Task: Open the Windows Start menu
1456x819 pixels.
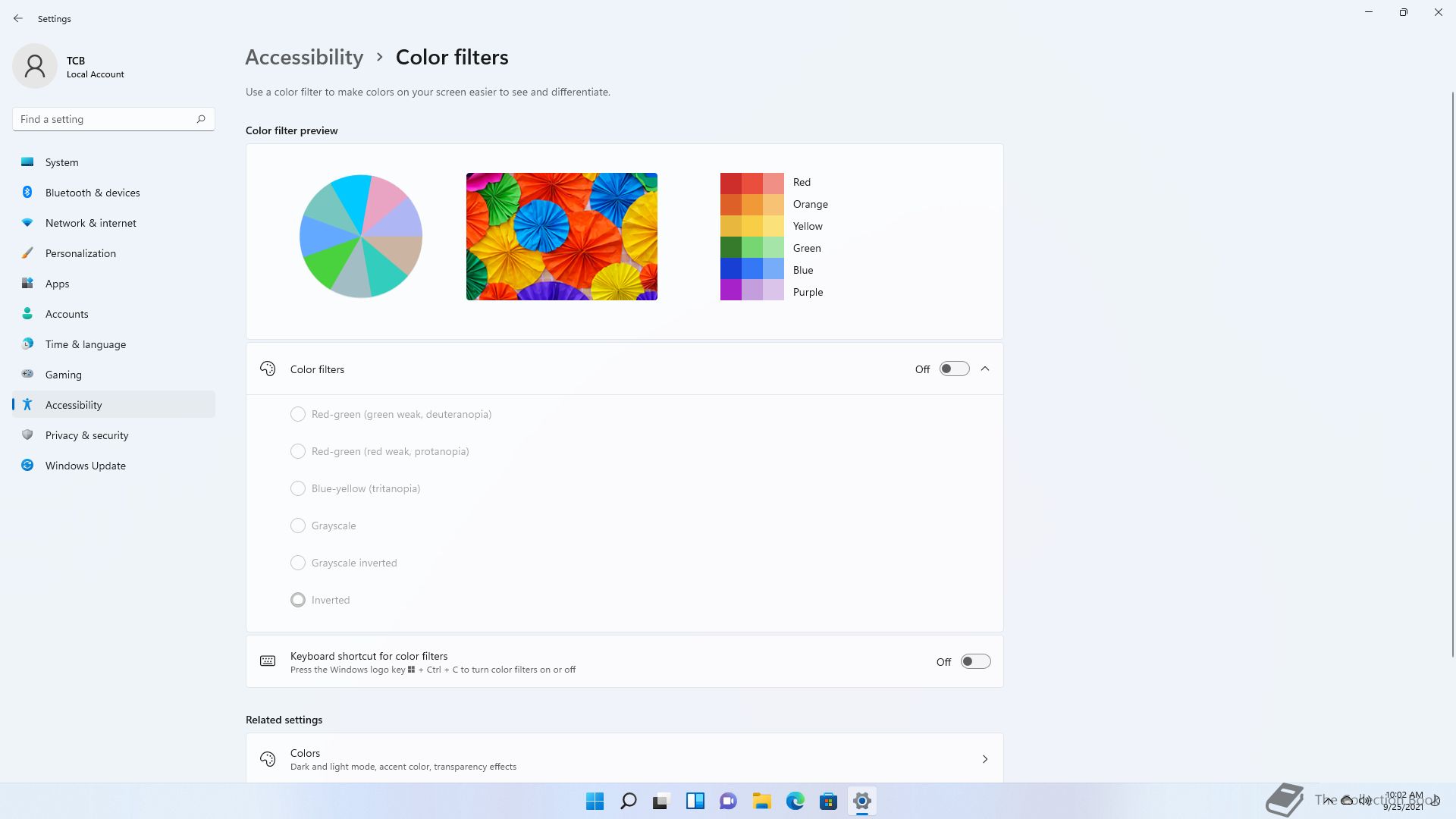Action: 595,801
